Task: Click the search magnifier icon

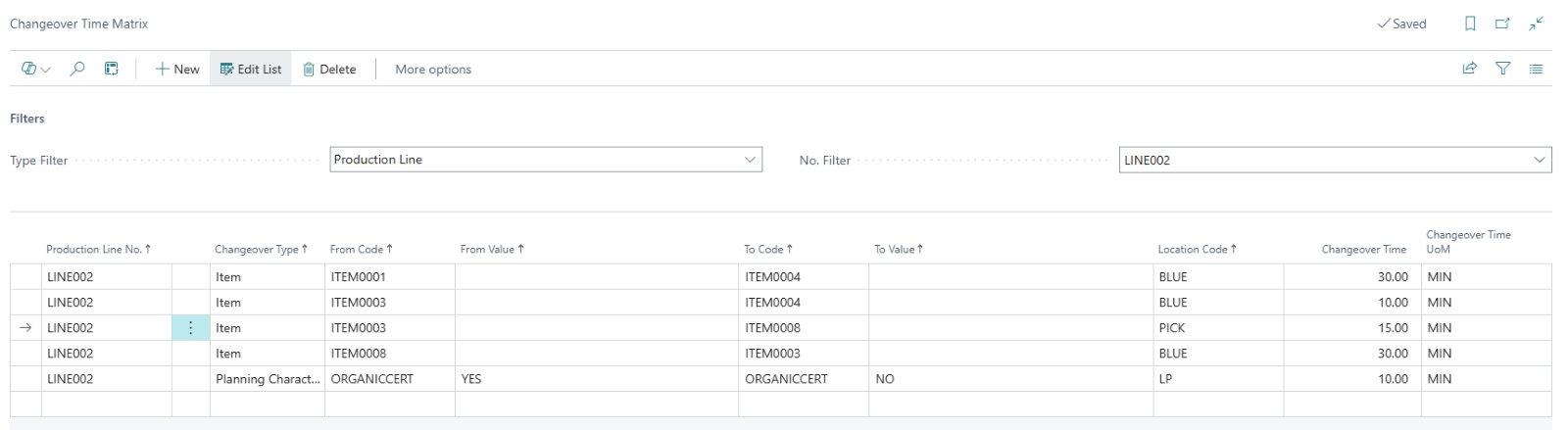Action: pos(77,69)
